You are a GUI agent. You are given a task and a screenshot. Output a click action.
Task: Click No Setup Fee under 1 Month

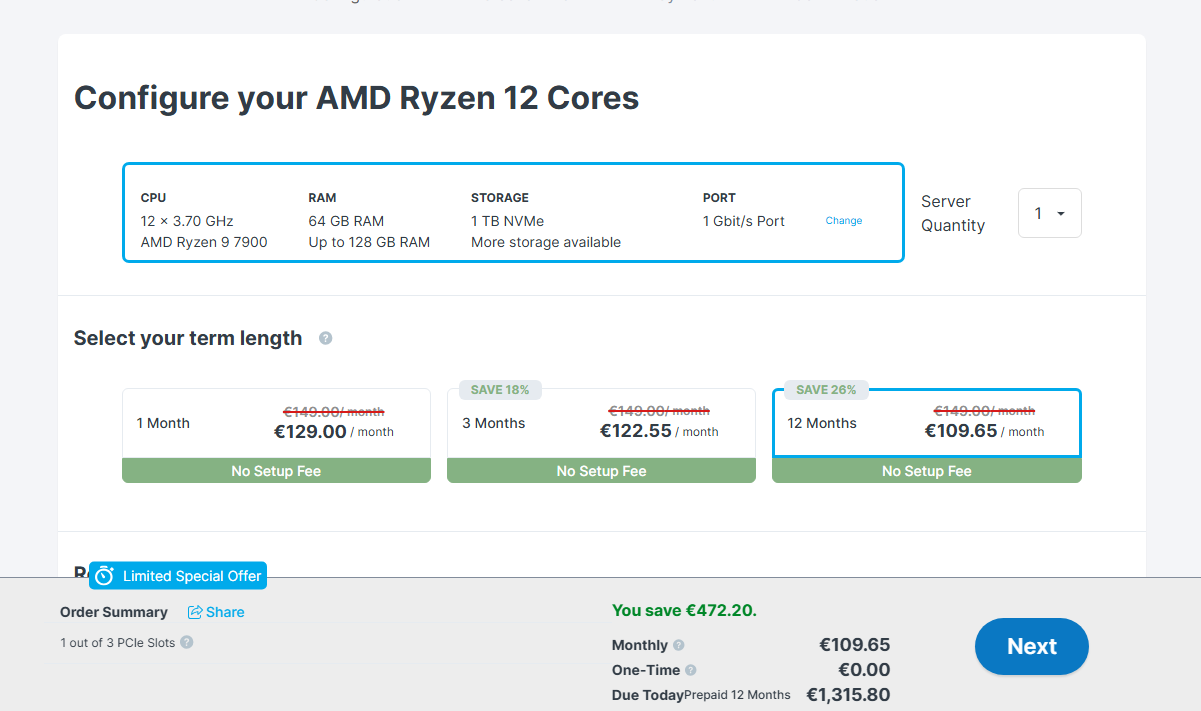pyautogui.click(x=276, y=471)
